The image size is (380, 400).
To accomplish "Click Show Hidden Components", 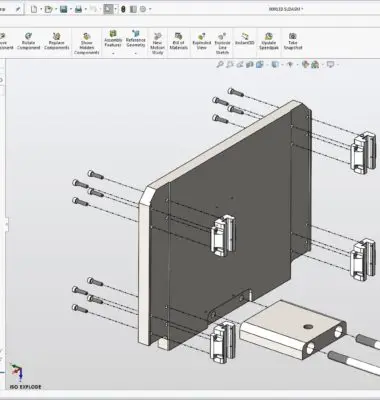I will point(87,43).
